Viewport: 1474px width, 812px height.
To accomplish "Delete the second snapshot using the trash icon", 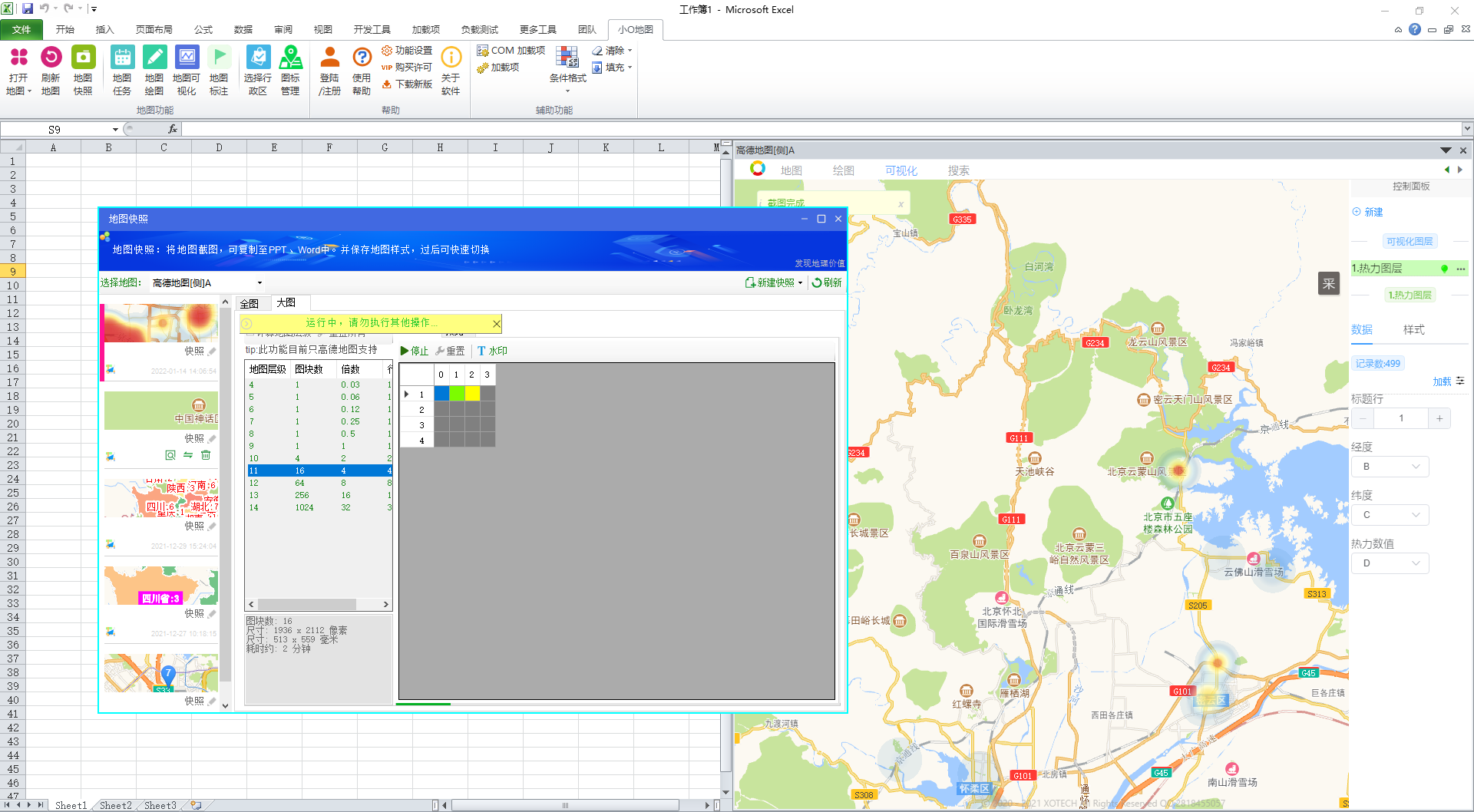I will pyautogui.click(x=206, y=455).
